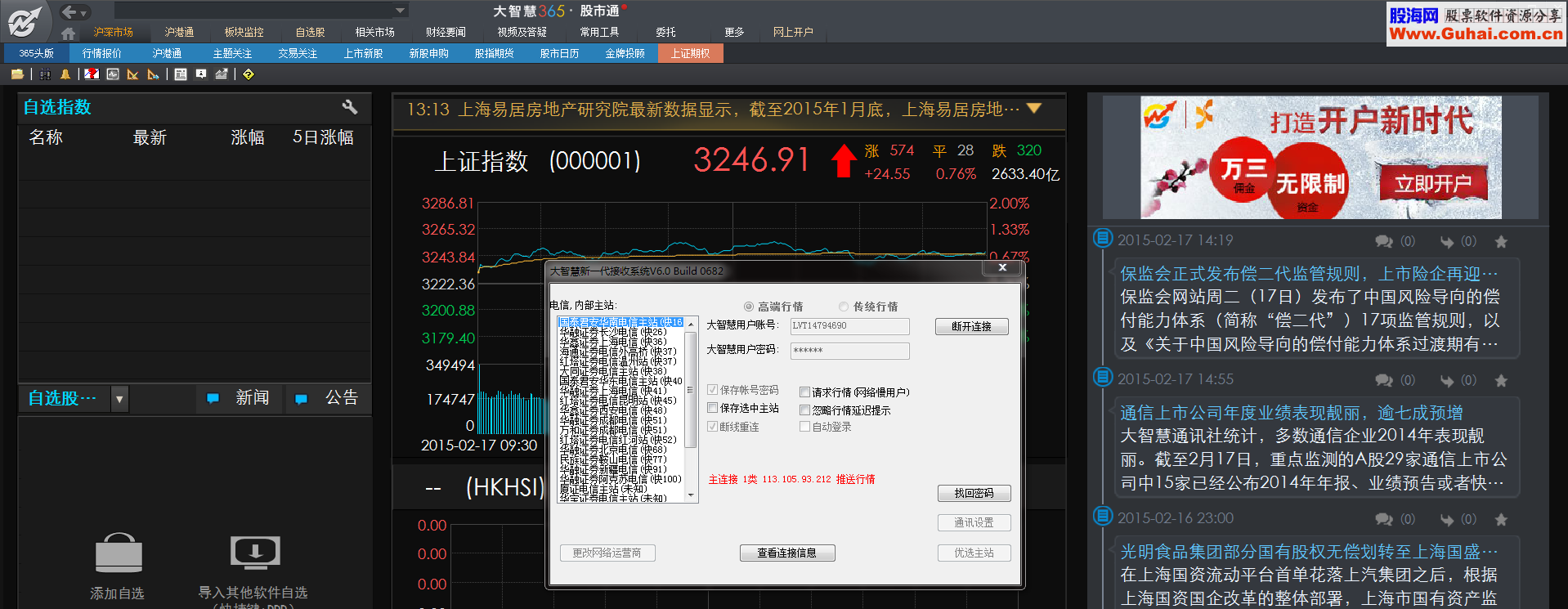Click the second drawing triangle icon with arrow
Screen dimensions: 1568x609
(153, 74)
